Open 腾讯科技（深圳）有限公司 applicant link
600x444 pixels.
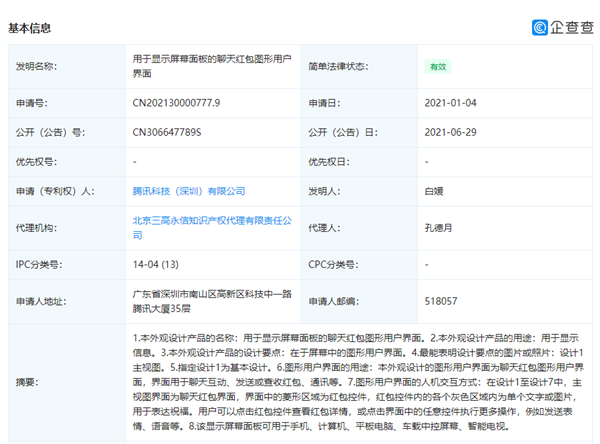tap(189, 191)
